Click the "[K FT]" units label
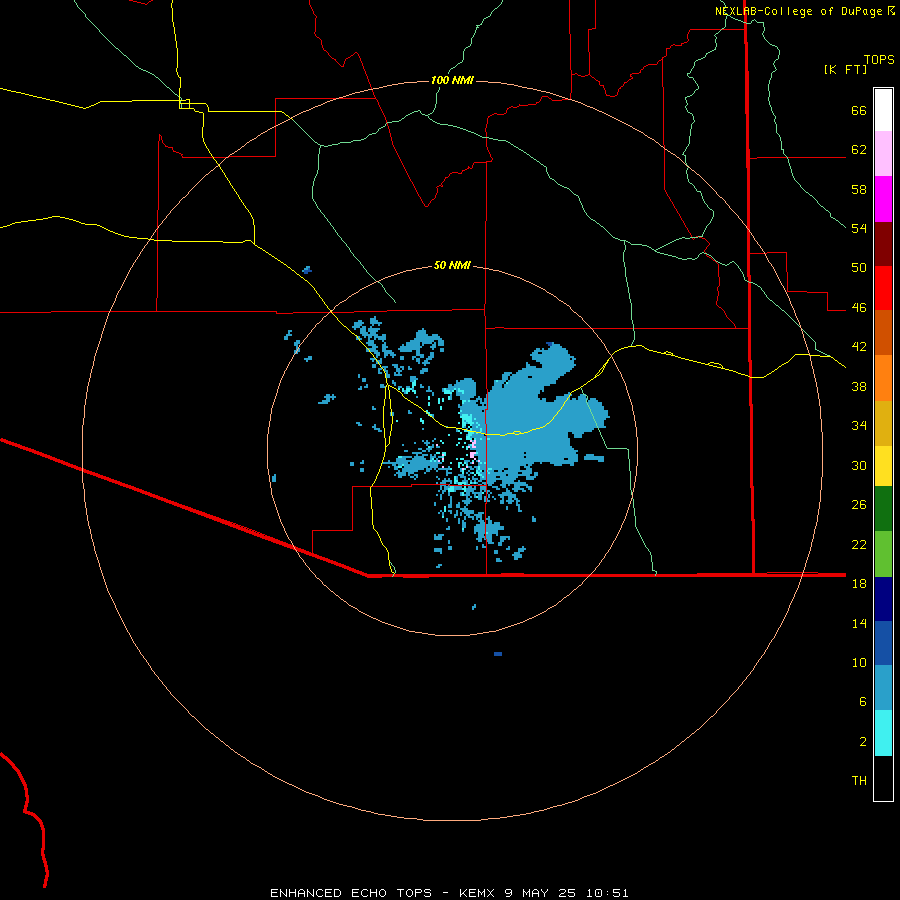 coord(845,69)
